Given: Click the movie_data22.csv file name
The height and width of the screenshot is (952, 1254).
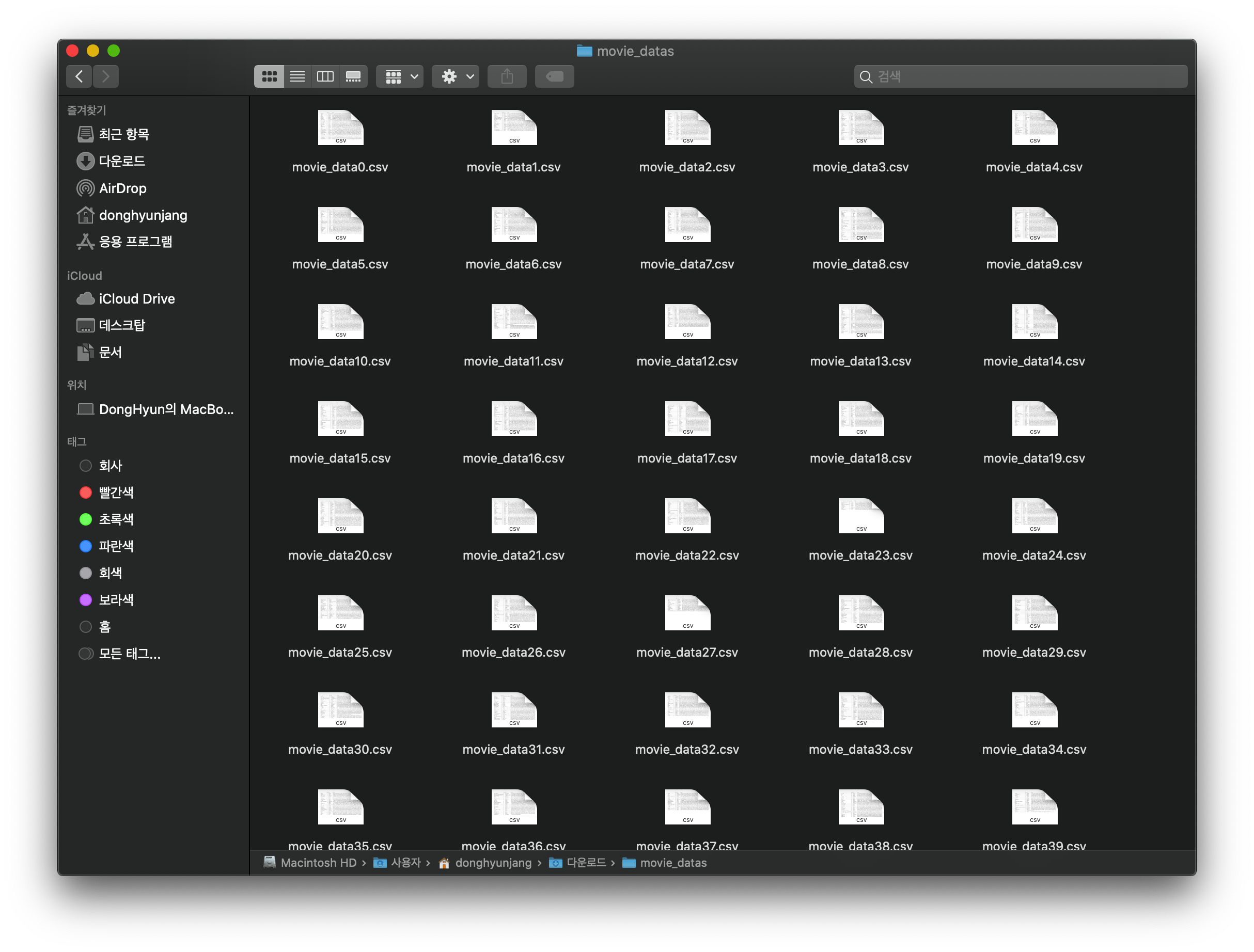Looking at the screenshot, I should [x=687, y=556].
